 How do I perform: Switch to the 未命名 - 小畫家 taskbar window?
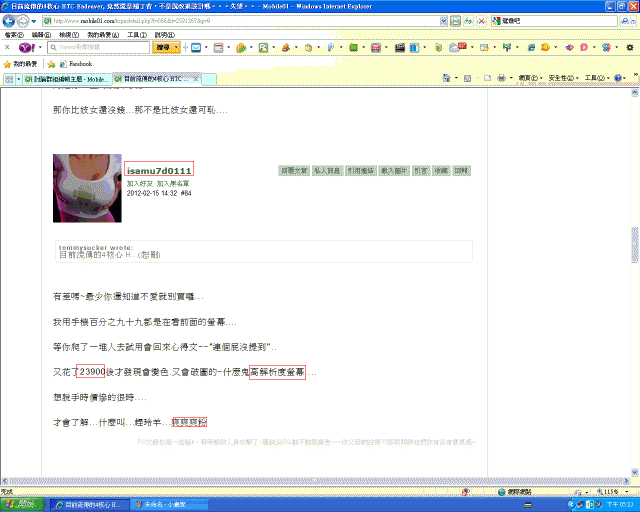pyautogui.click(x=170, y=505)
